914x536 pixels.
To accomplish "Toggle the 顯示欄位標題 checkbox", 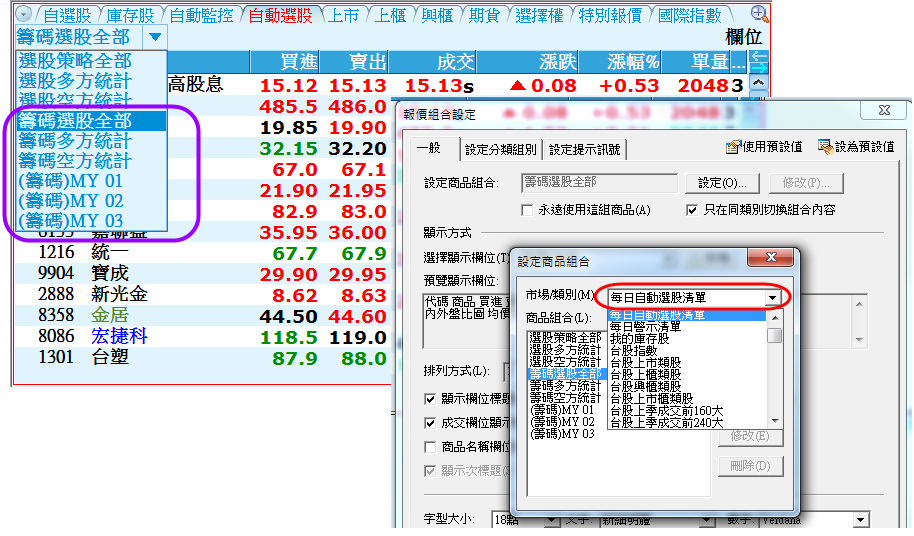I will [431, 398].
